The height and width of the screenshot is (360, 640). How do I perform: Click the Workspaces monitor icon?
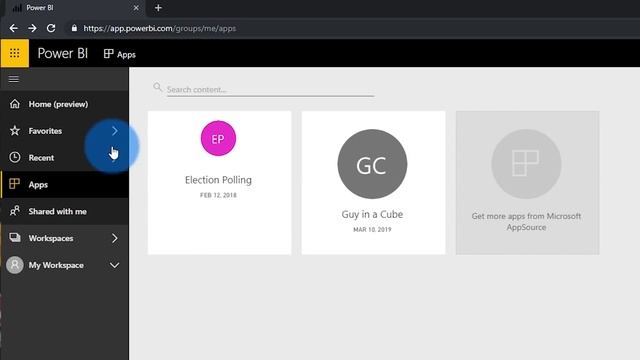tap(15, 238)
